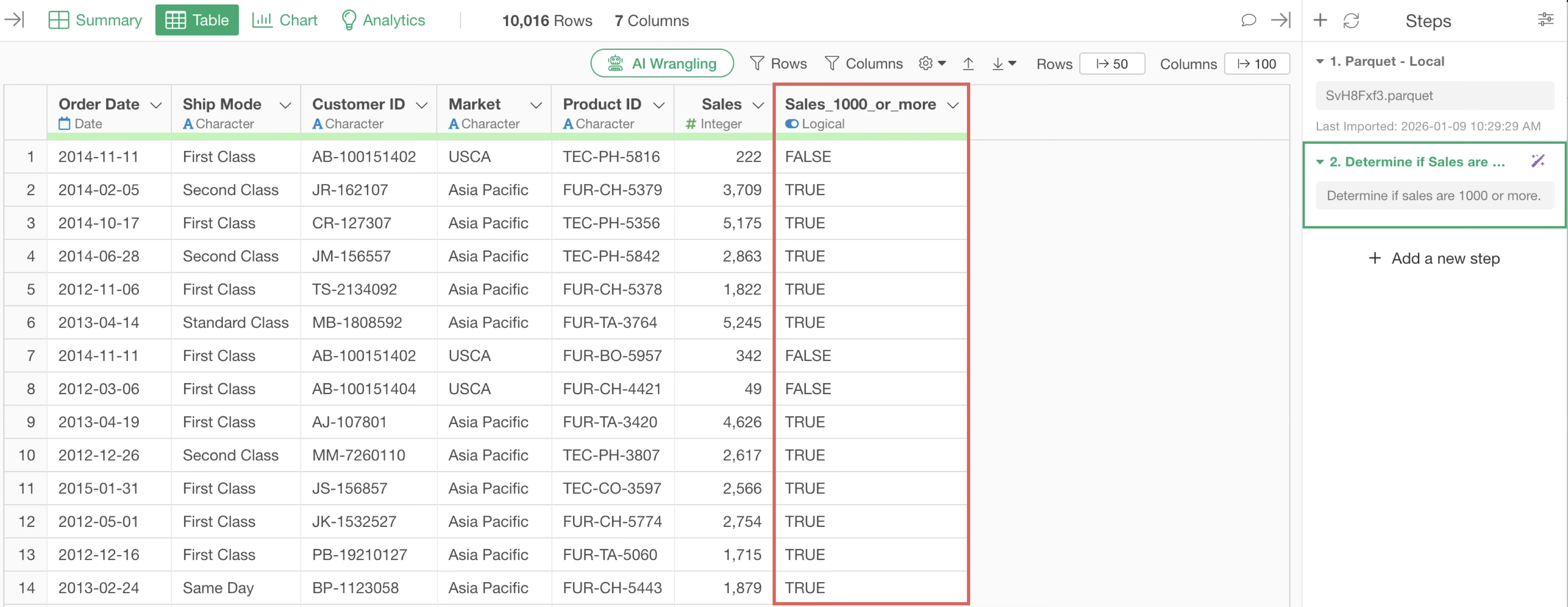The width and height of the screenshot is (1568, 607).
Task: Open the Analytics tab
Action: pyautogui.click(x=383, y=20)
